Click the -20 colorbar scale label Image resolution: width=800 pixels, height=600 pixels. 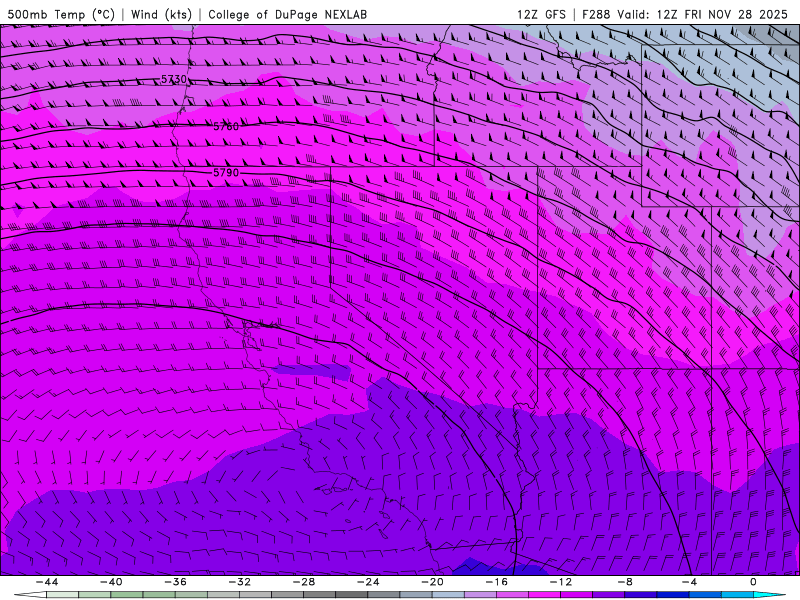click(432, 582)
